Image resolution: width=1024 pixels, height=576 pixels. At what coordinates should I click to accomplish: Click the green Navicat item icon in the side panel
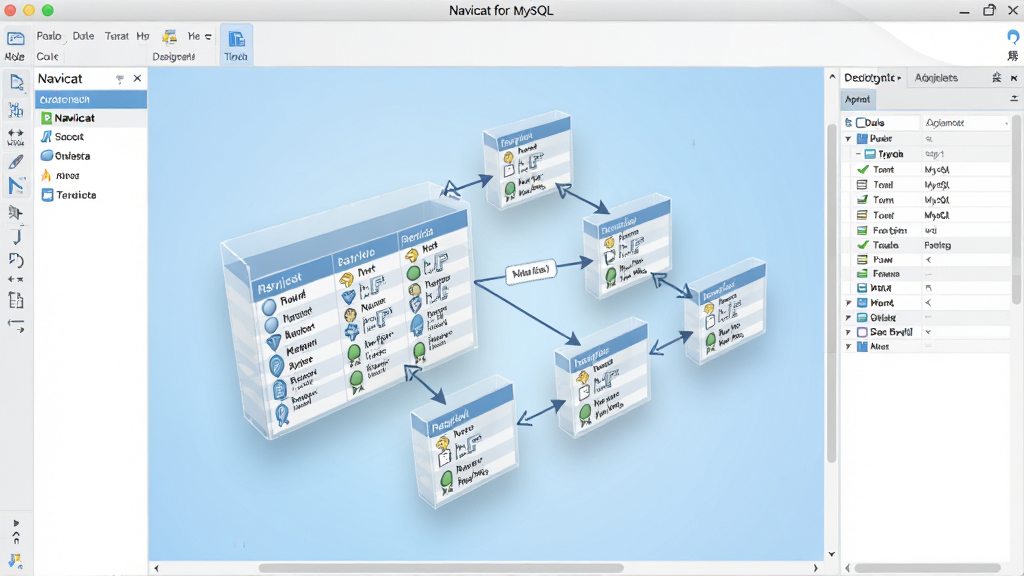tap(46, 118)
